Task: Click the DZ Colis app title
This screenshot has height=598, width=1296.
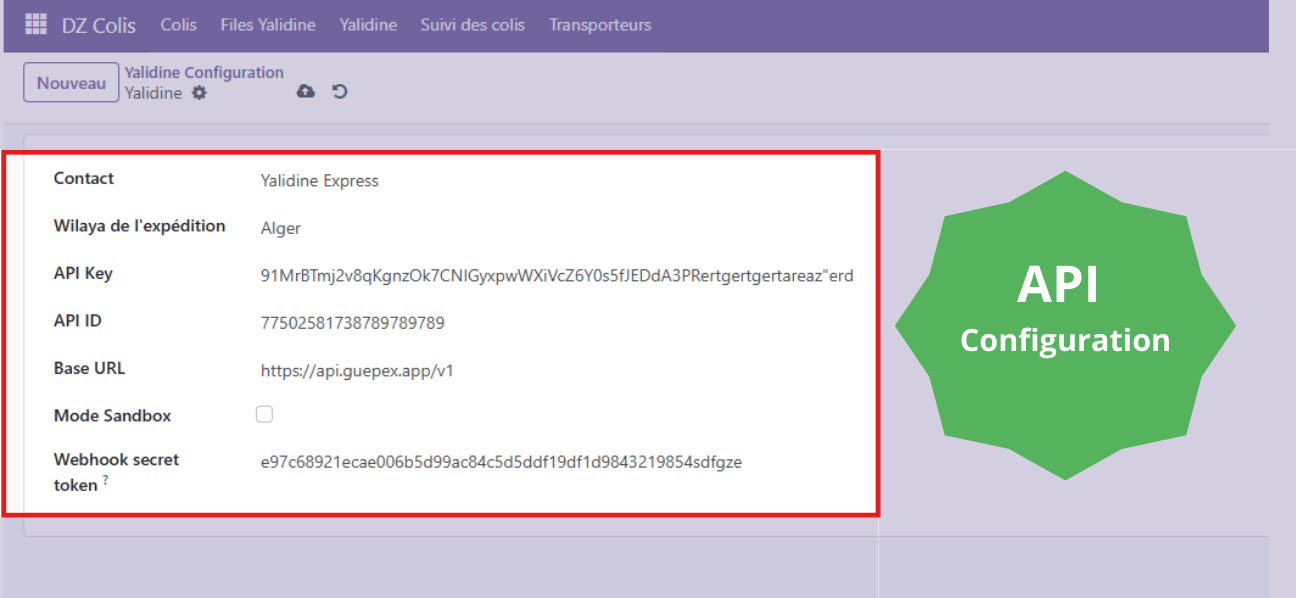Action: 99,25
